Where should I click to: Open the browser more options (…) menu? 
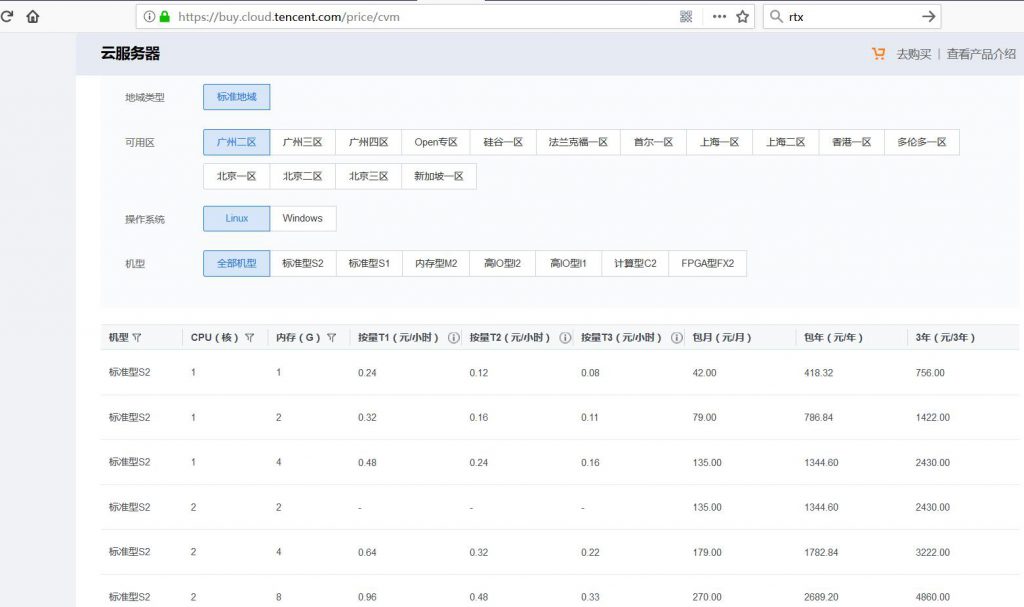[719, 16]
